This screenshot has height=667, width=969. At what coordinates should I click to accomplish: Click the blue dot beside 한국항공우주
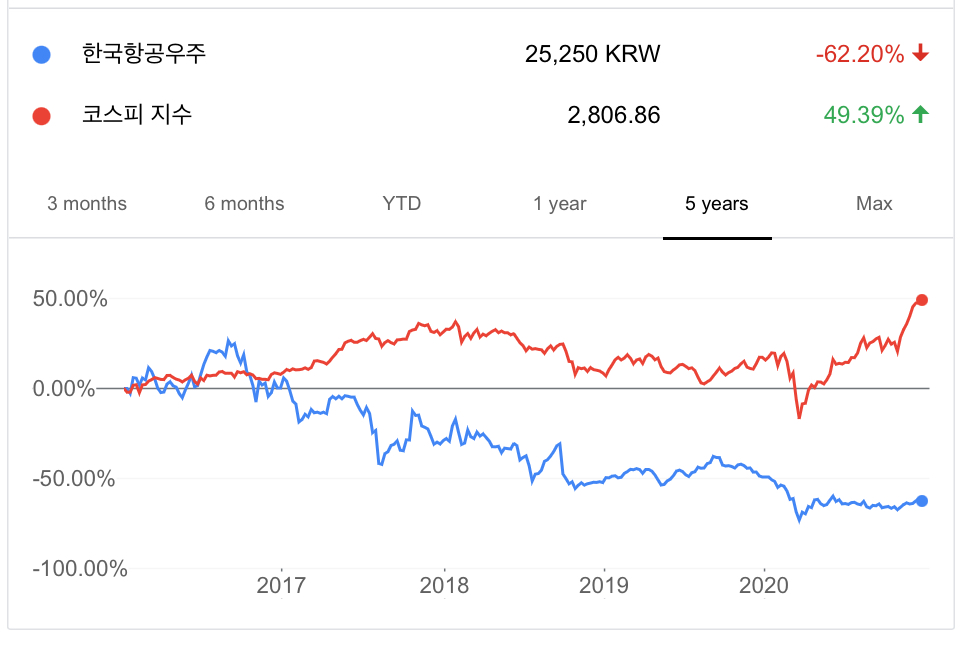tap(42, 54)
